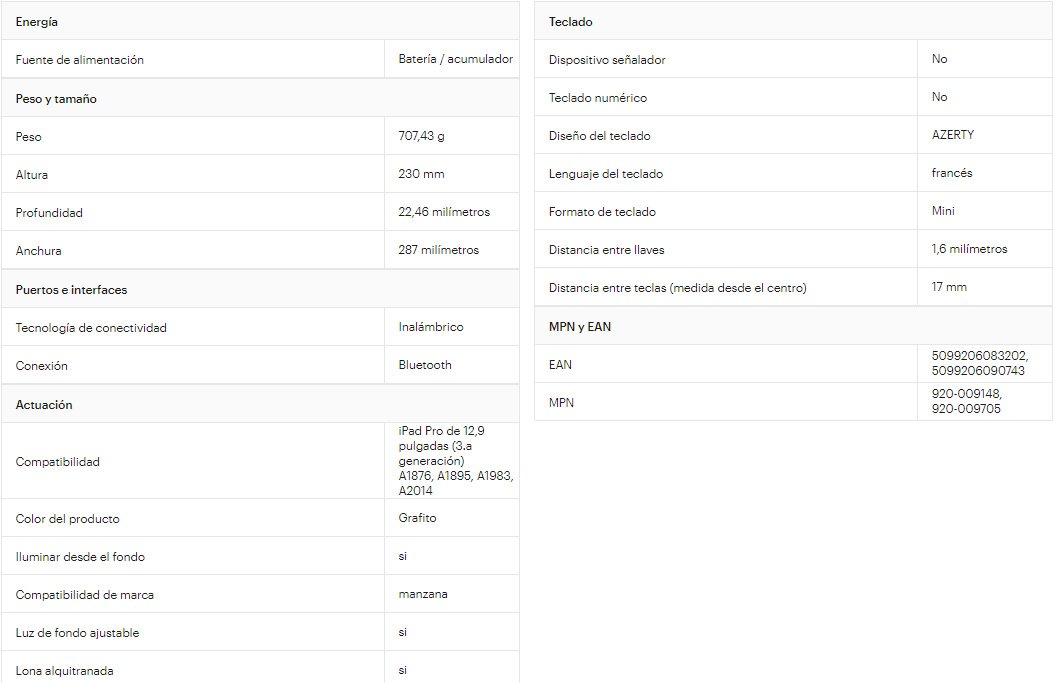Screen dimensions: 1055x683
Task: Click the Teclado section header
Action: coord(570,22)
